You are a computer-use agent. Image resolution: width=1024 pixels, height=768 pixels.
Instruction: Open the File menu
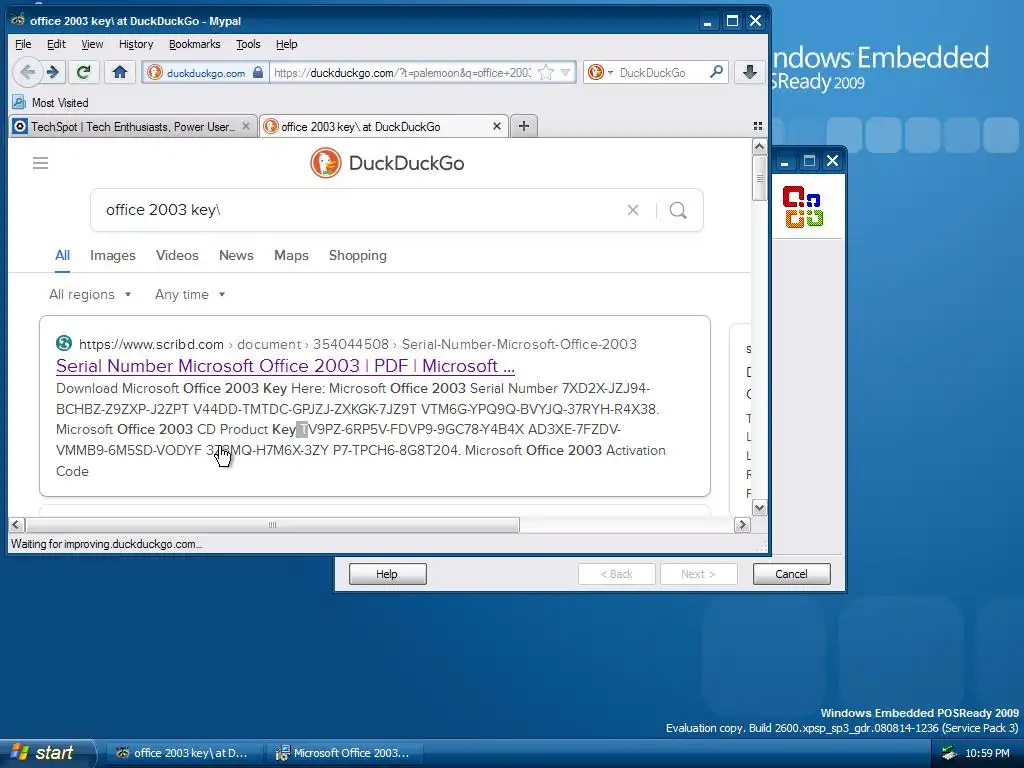click(23, 44)
